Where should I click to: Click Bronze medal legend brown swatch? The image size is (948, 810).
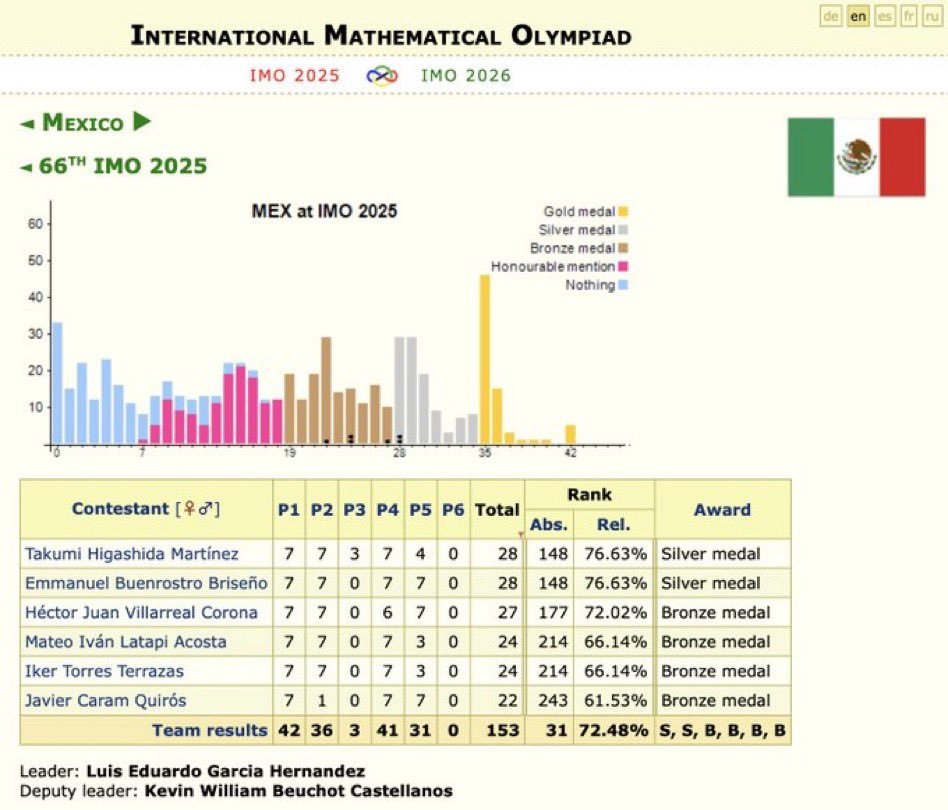623,248
